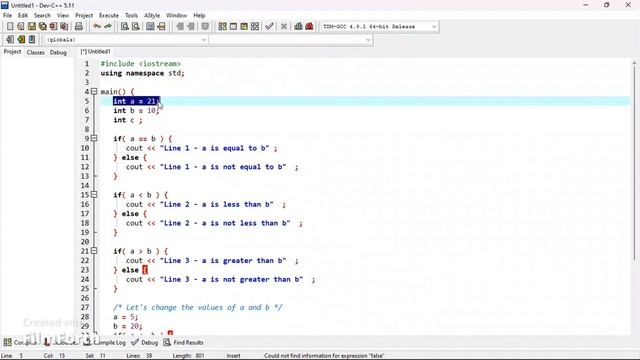Screen dimensions: 640x360
Task: Click "using namespace std;" on line 2
Action: [x=142, y=73]
